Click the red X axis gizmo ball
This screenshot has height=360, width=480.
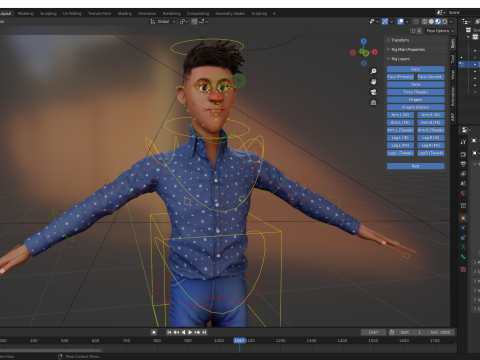(375, 52)
